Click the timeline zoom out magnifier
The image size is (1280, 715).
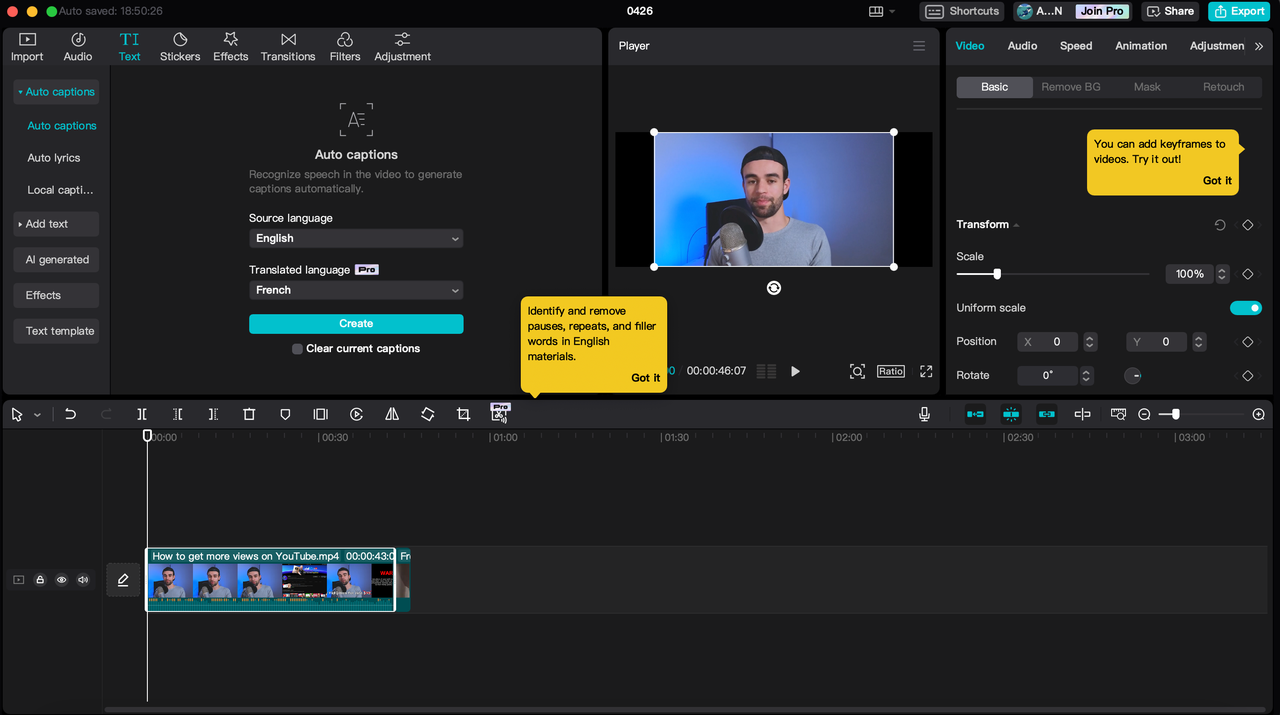(1144, 414)
